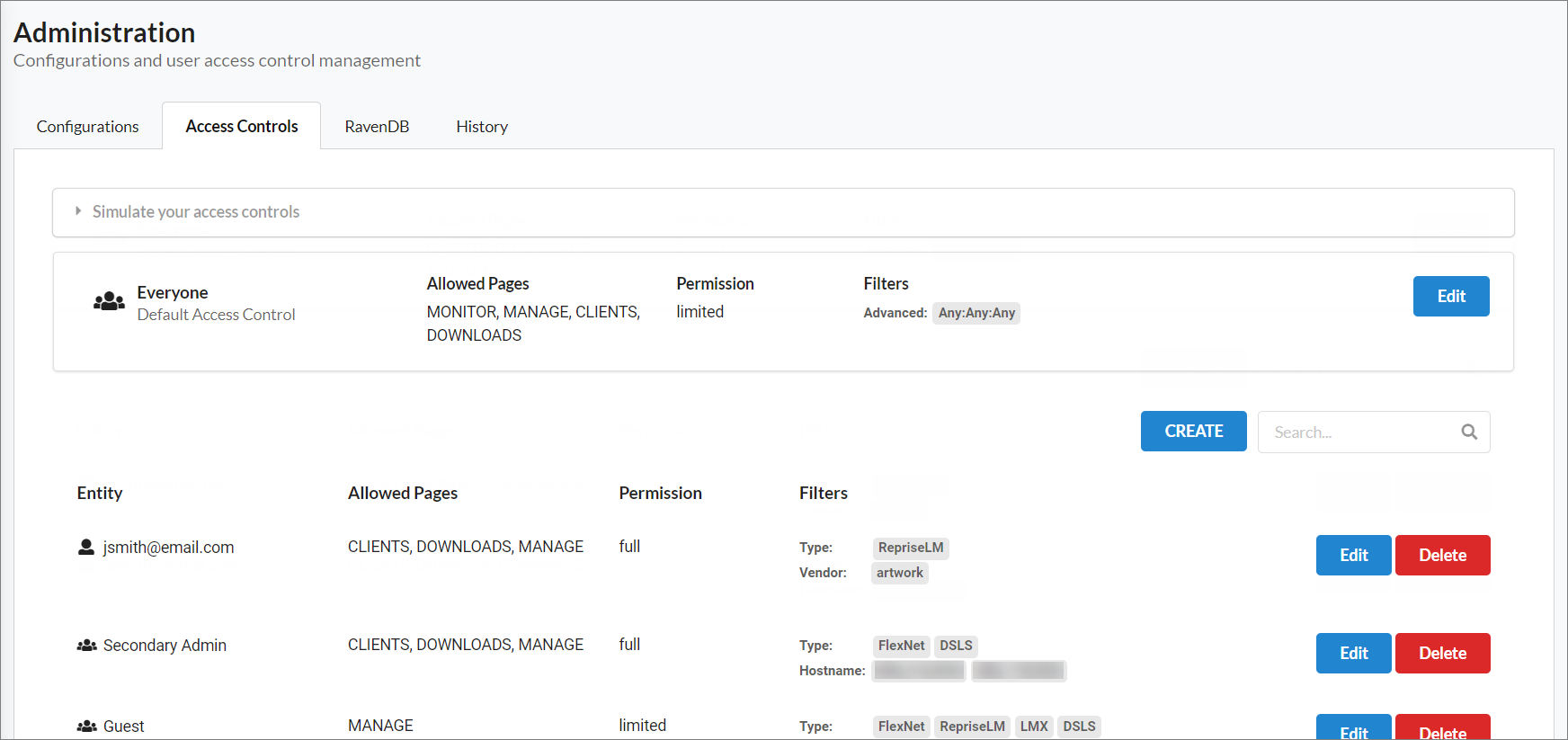Click the CREATE button
Image resolution: width=1568 pixels, height=740 pixels.
tap(1193, 432)
